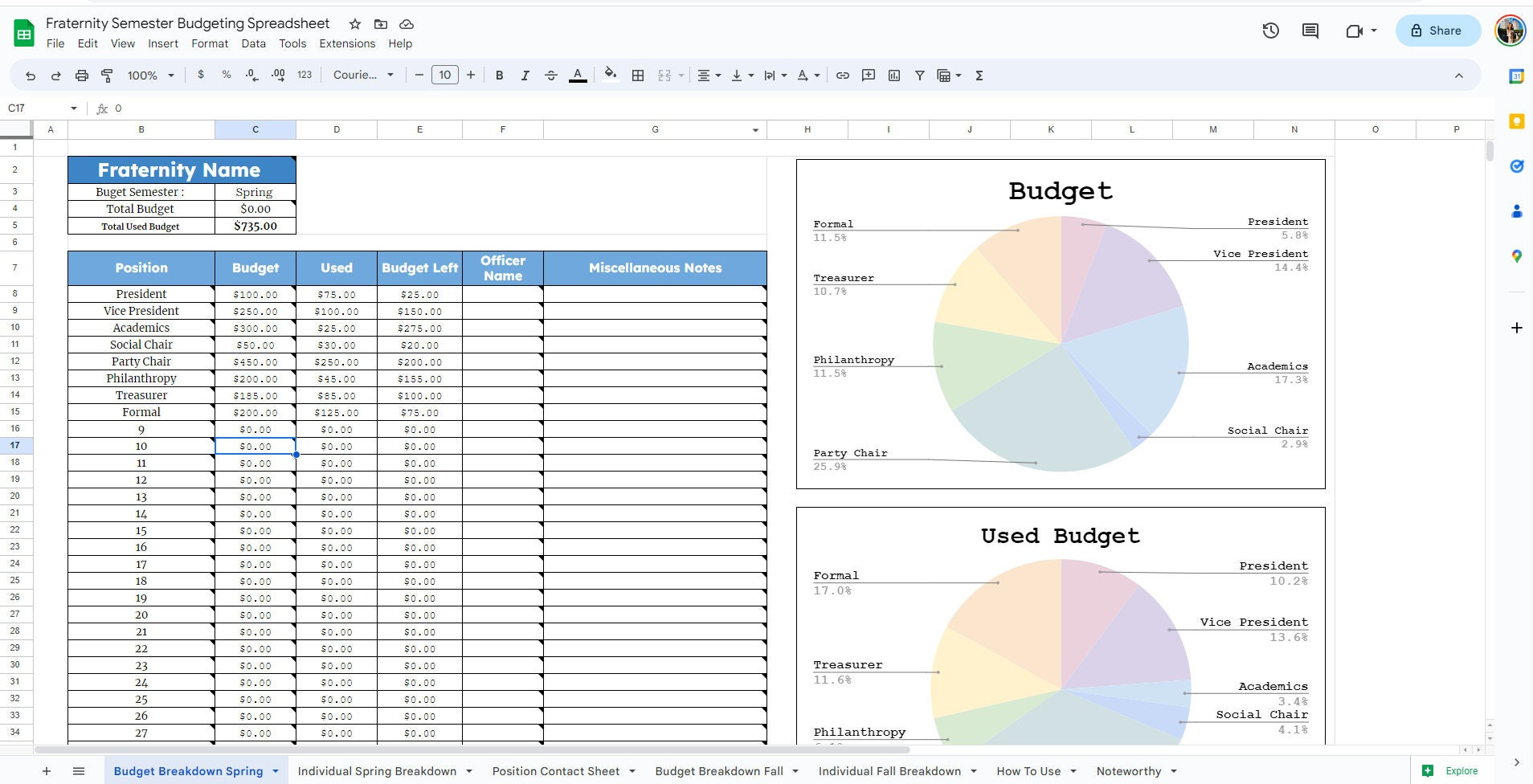Open the Functions menu icon

point(979,76)
